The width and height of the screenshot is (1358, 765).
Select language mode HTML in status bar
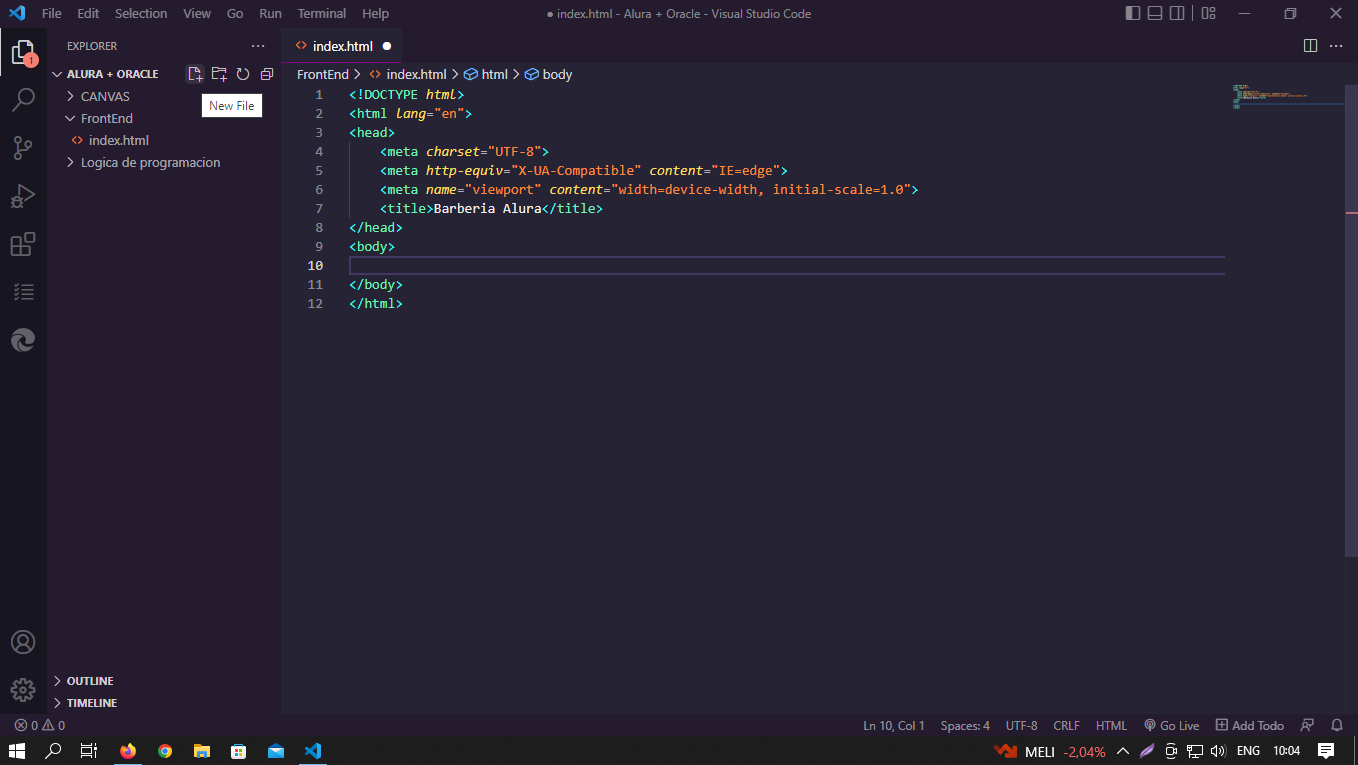tap(1111, 725)
